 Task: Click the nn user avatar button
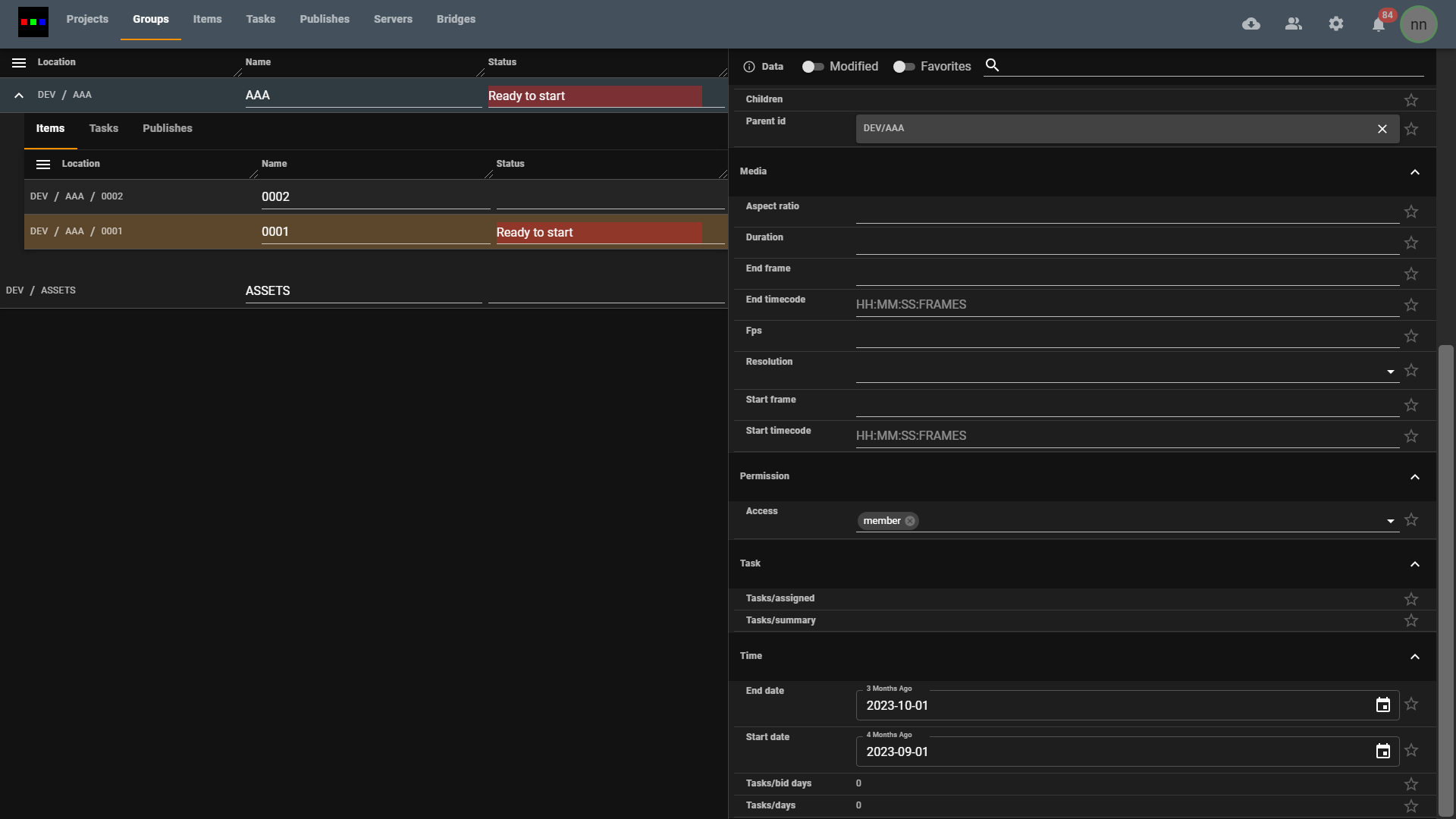coord(1418,24)
